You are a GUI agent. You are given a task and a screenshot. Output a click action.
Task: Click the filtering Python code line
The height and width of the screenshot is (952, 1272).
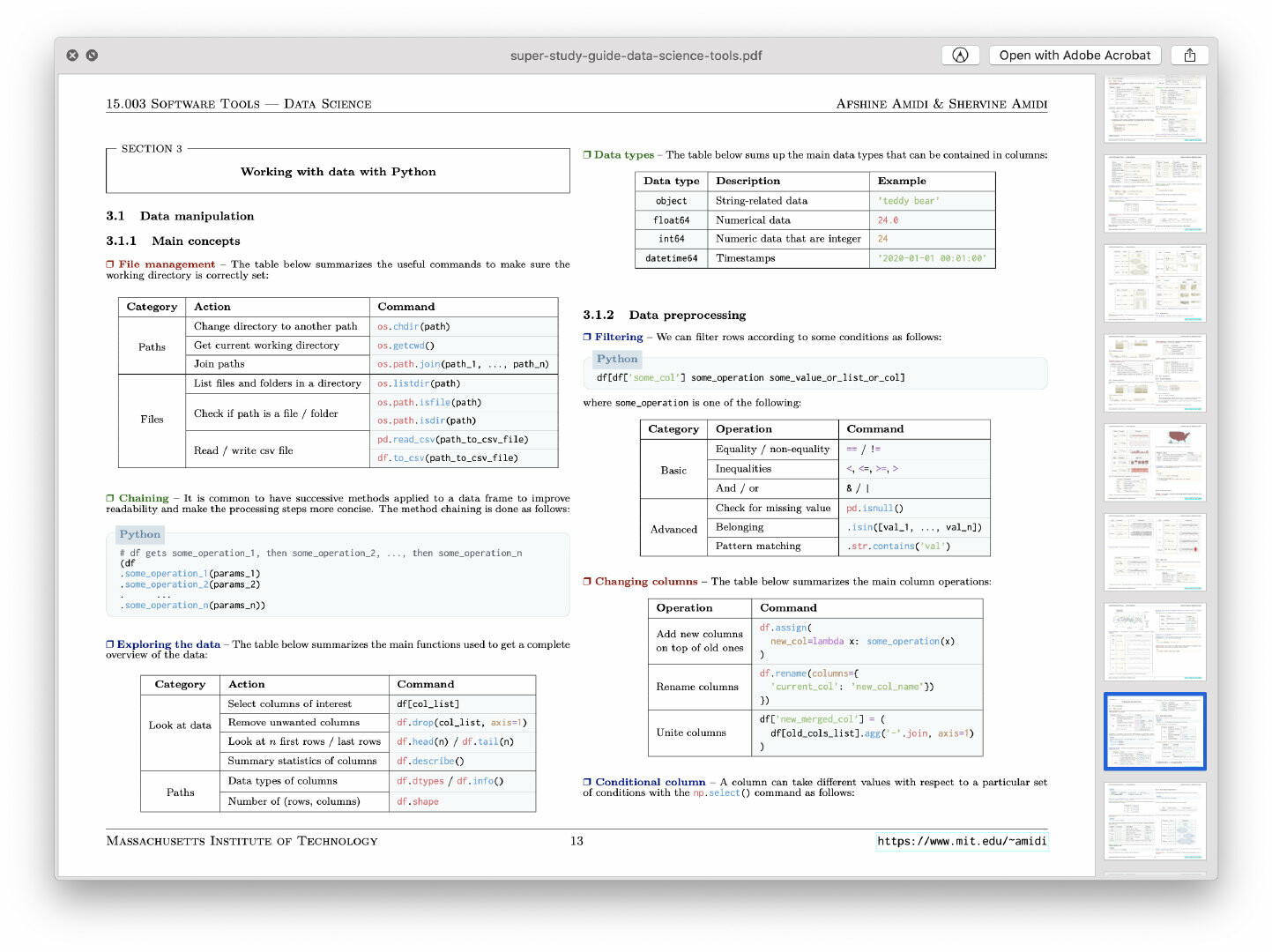coord(750,377)
